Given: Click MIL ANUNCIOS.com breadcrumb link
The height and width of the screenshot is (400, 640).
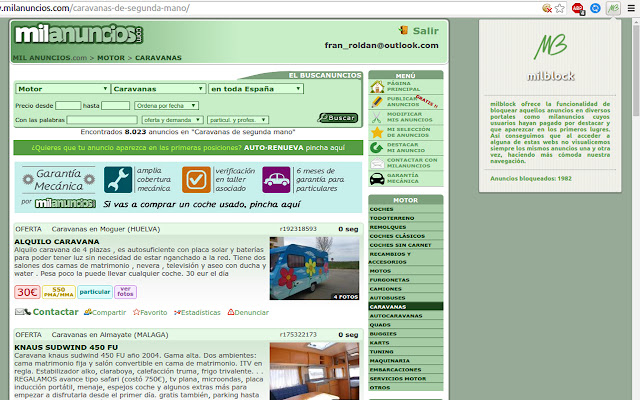Looking at the screenshot, I should 50,58.
